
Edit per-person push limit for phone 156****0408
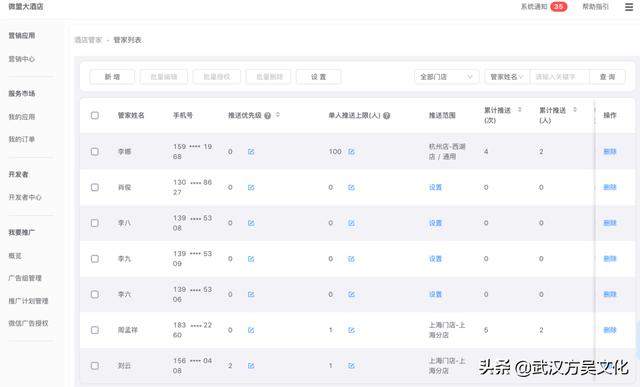point(351,366)
